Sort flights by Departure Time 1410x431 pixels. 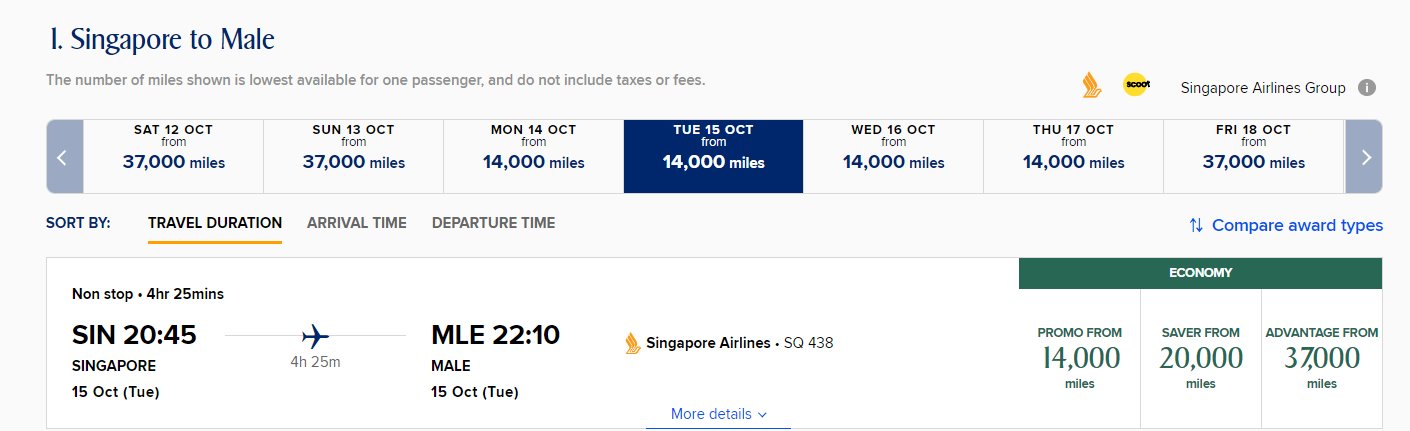(x=493, y=223)
